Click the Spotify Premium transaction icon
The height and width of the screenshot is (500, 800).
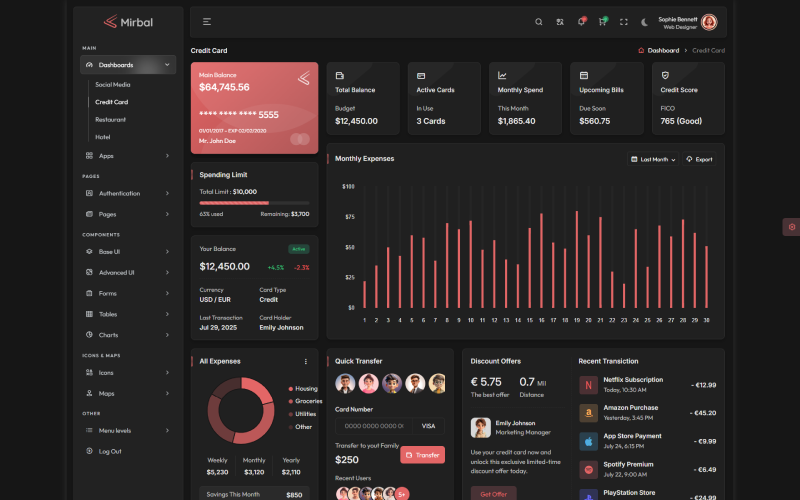588,469
